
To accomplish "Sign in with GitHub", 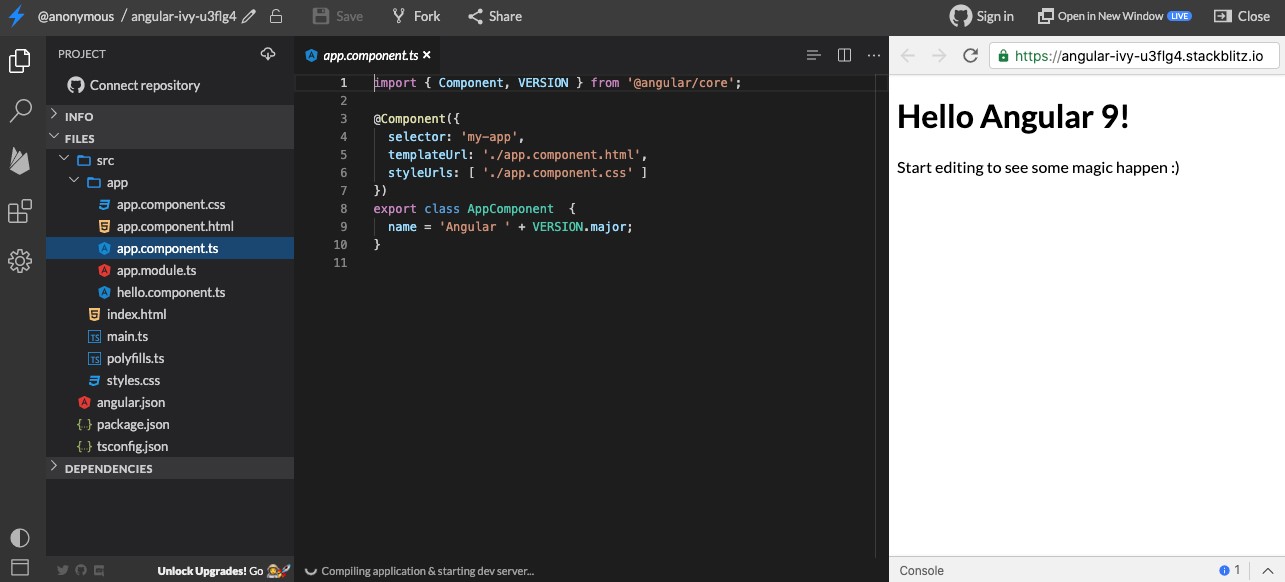I will pos(982,16).
